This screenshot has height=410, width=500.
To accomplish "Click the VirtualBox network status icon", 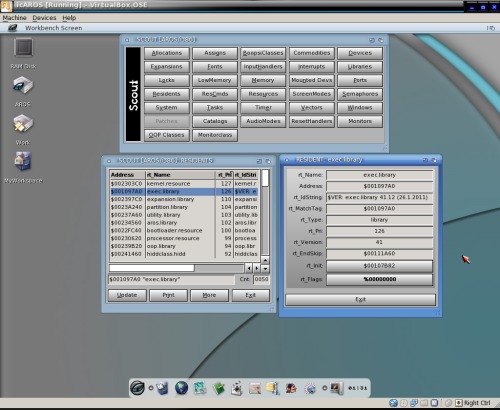I will pos(414,403).
